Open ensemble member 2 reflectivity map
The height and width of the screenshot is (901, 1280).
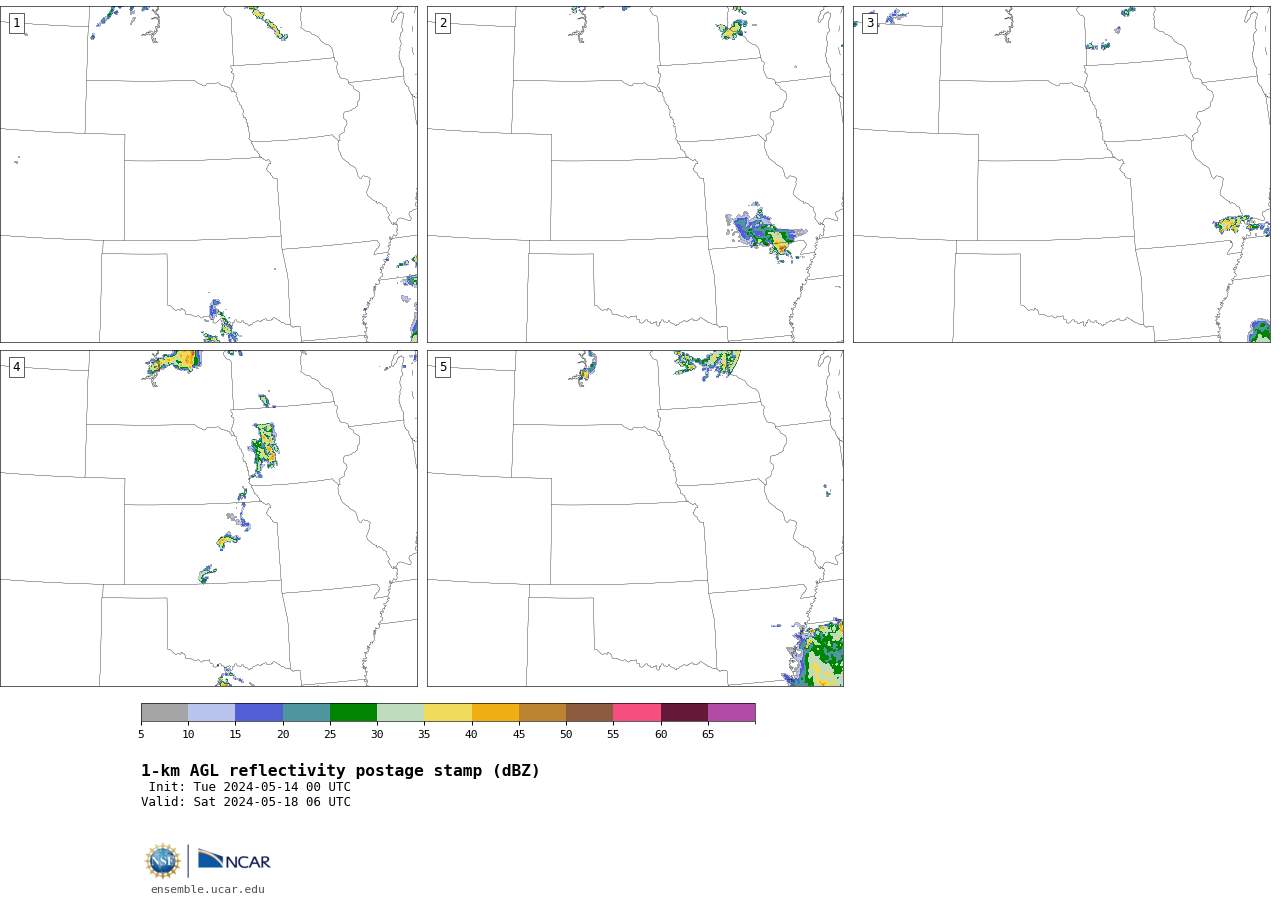click(x=635, y=174)
